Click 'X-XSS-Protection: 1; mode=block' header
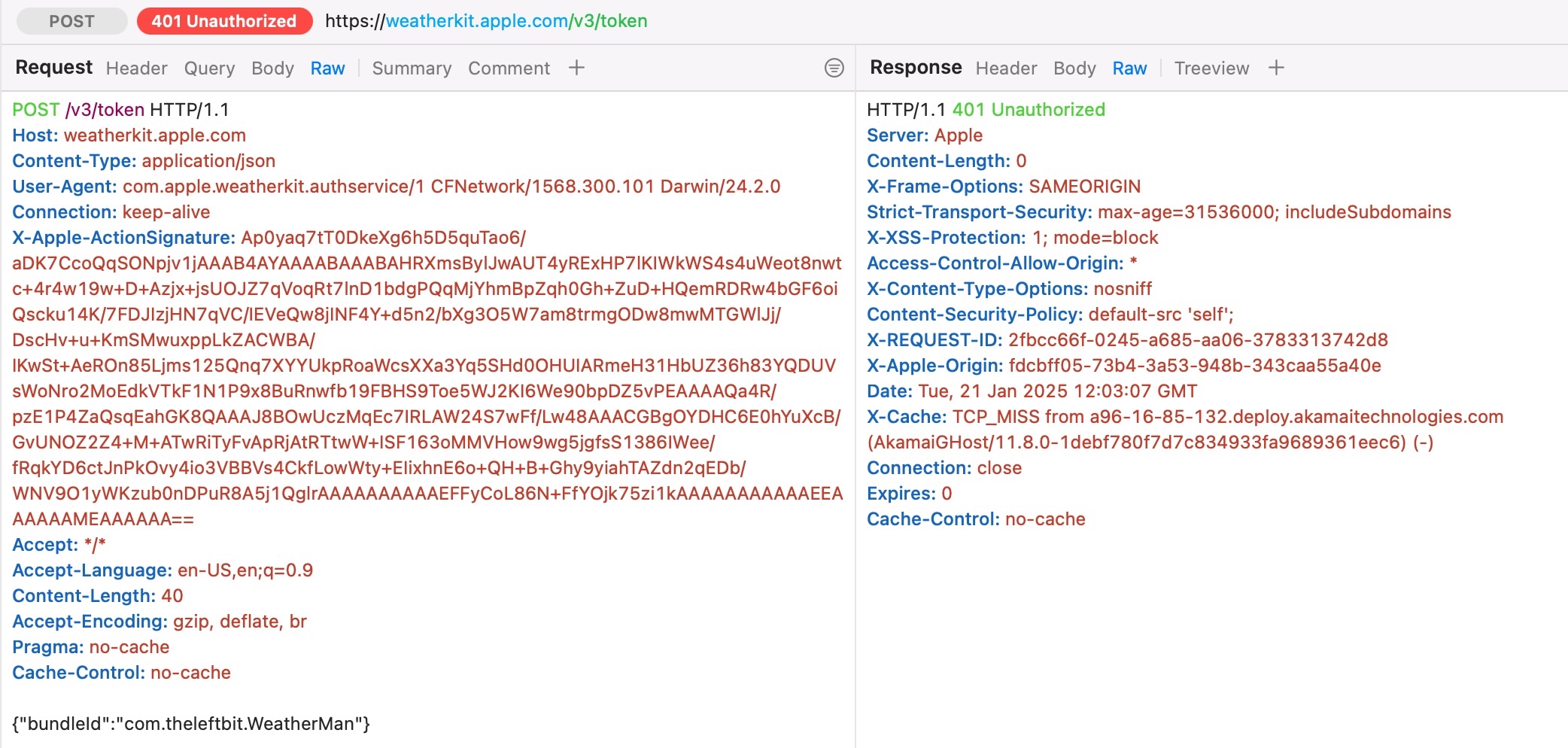This screenshot has height=748, width=1568. click(x=1013, y=238)
